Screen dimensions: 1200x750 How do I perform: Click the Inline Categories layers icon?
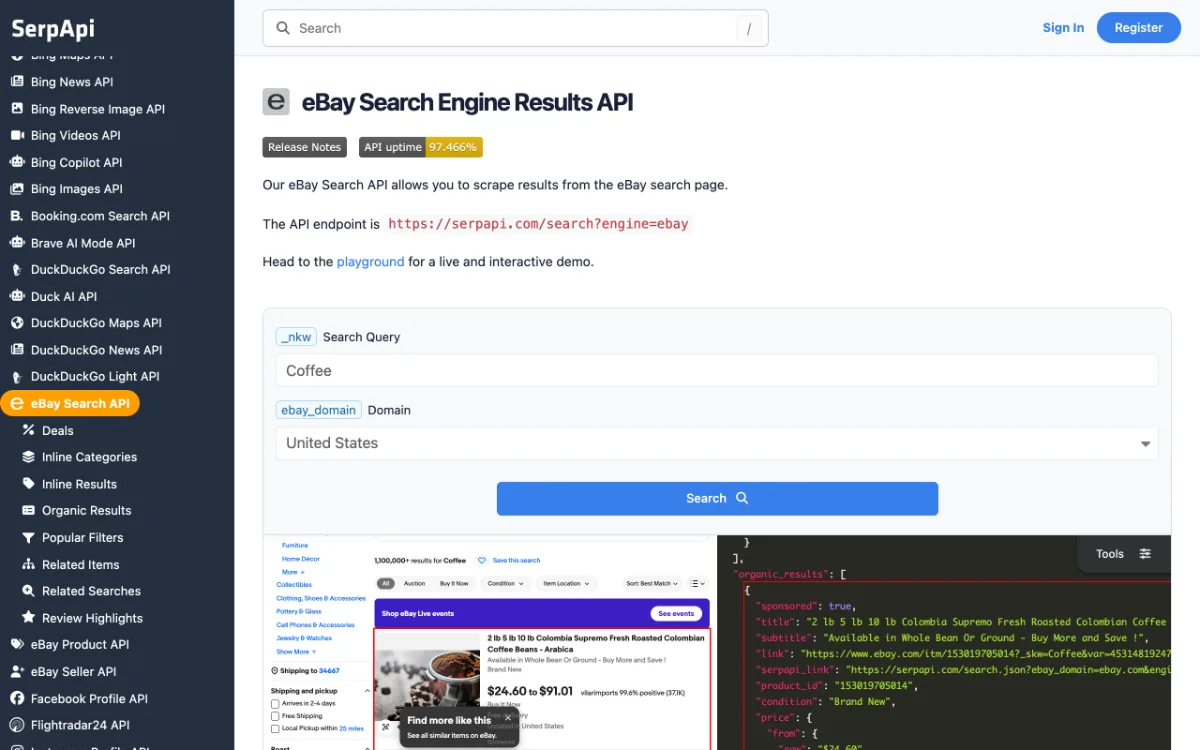click(28, 457)
